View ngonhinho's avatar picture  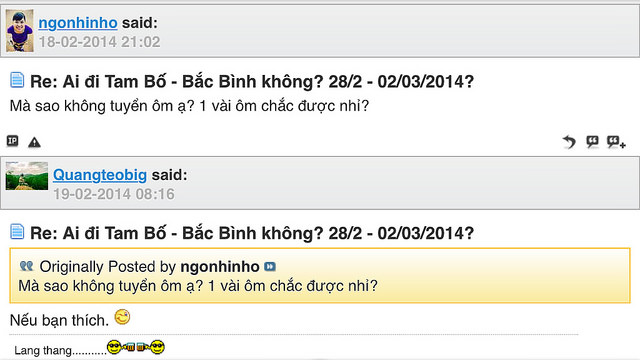(x=20, y=31)
